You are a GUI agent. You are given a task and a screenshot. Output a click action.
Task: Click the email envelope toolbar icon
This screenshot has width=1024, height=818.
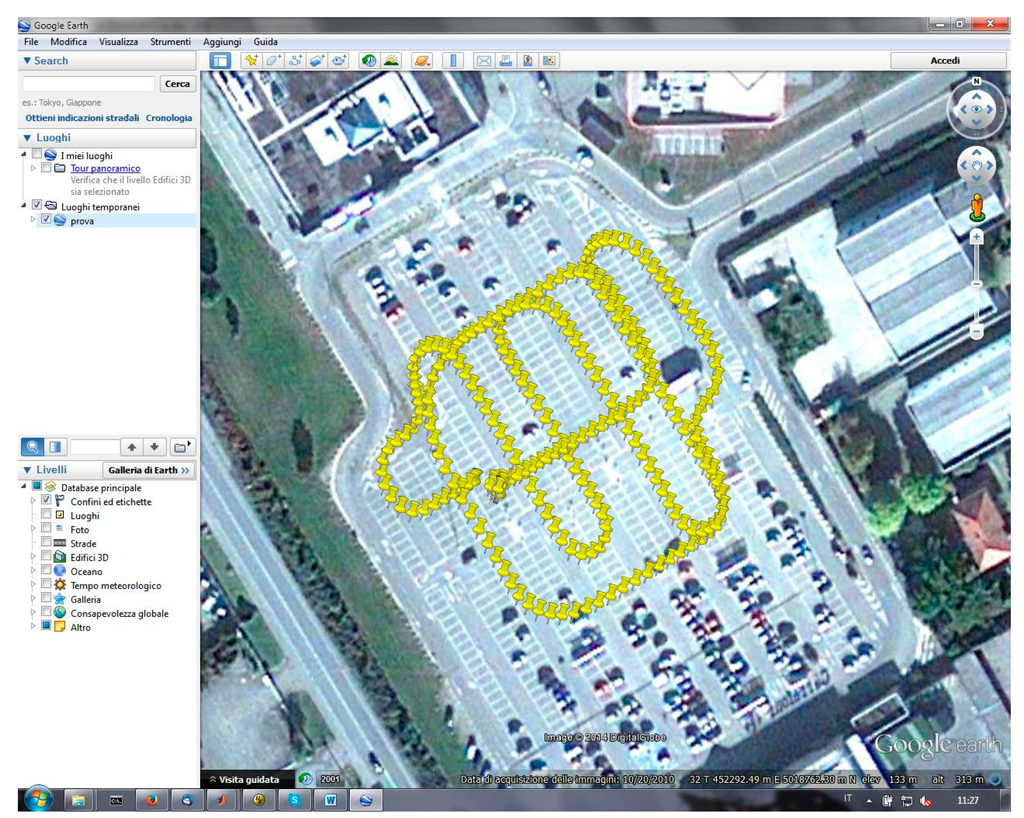[484, 60]
